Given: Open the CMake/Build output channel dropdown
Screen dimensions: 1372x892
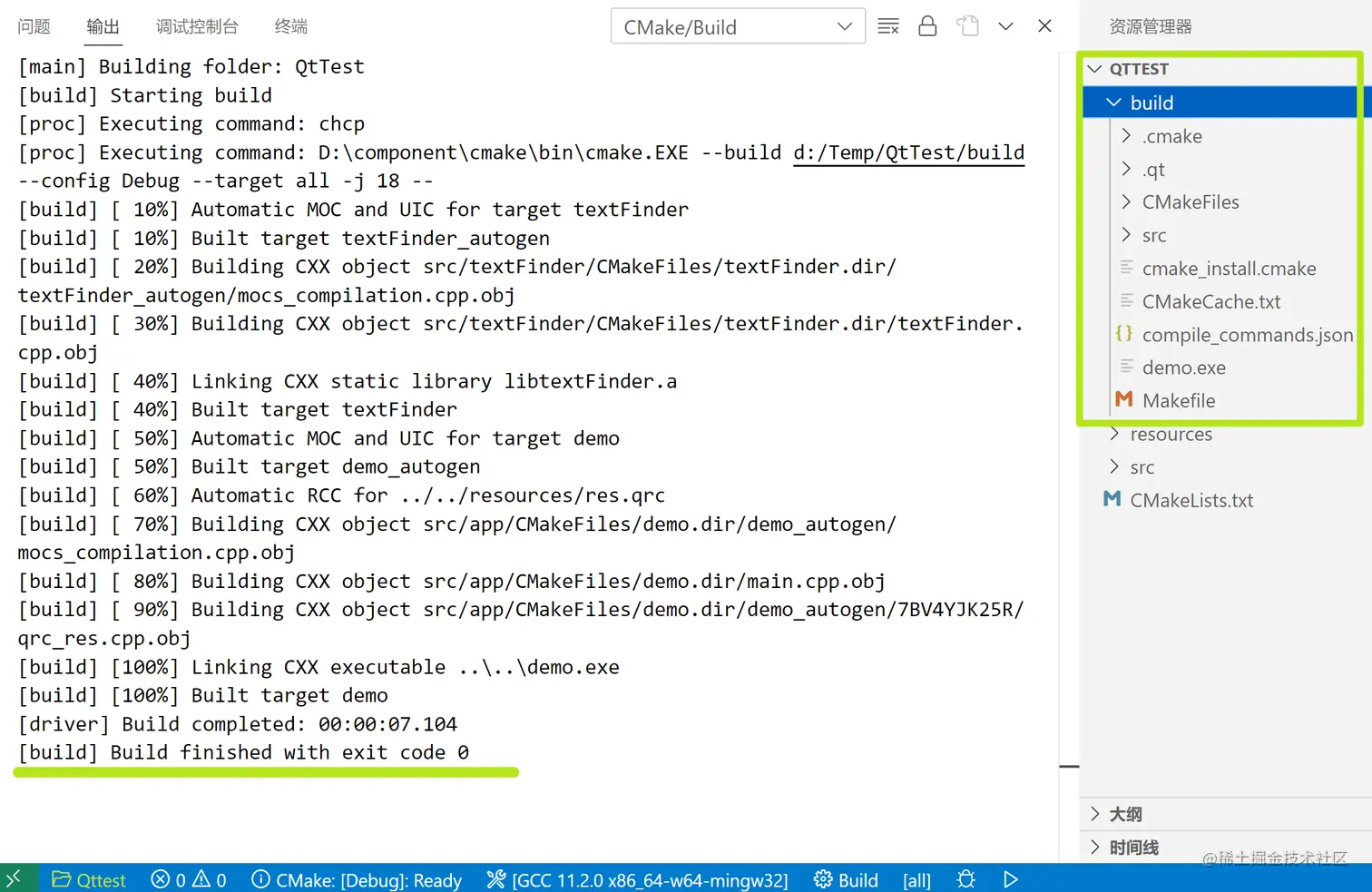Looking at the screenshot, I should click(738, 26).
